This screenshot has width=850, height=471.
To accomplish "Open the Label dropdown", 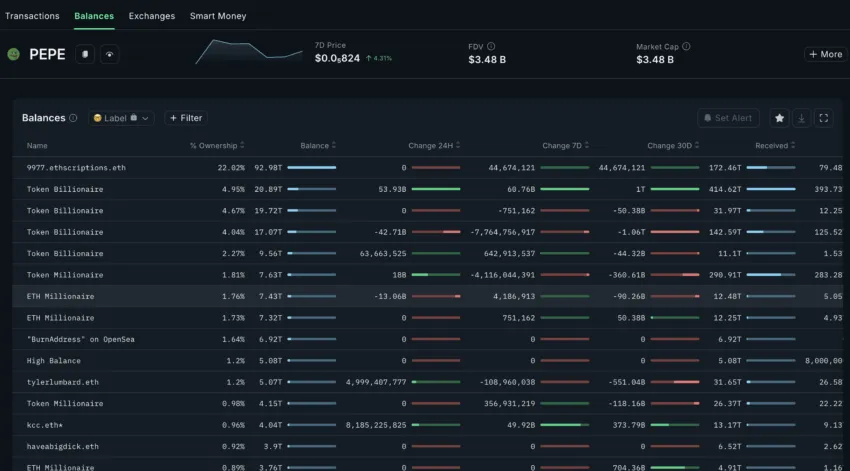I will click(x=121, y=118).
